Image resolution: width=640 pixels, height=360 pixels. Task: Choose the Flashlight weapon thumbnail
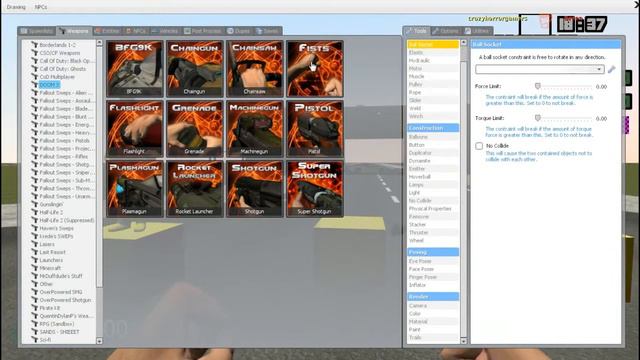pyautogui.click(x=135, y=129)
